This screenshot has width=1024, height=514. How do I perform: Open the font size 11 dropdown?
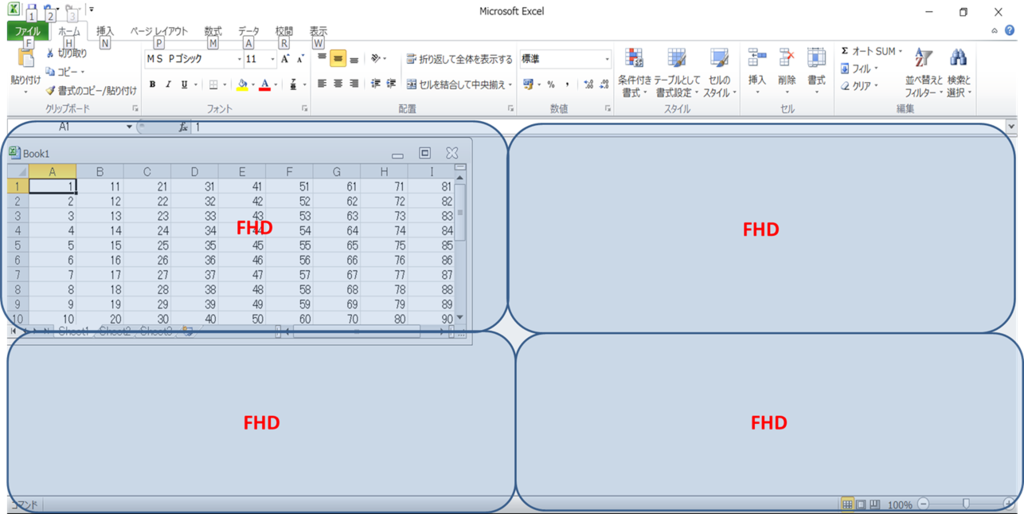[273, 59]
